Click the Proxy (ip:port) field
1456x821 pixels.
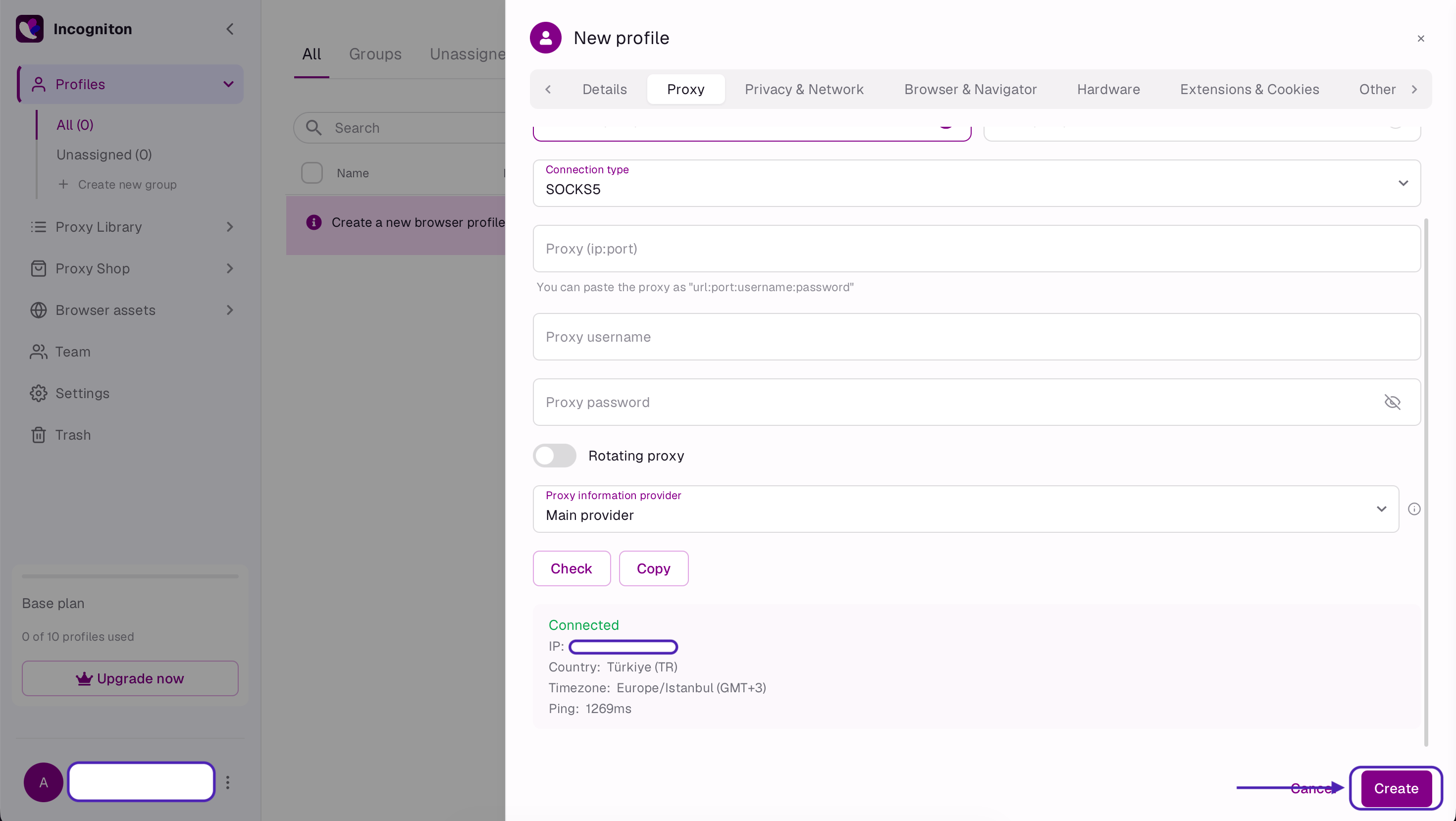click(x=976, y=249)
